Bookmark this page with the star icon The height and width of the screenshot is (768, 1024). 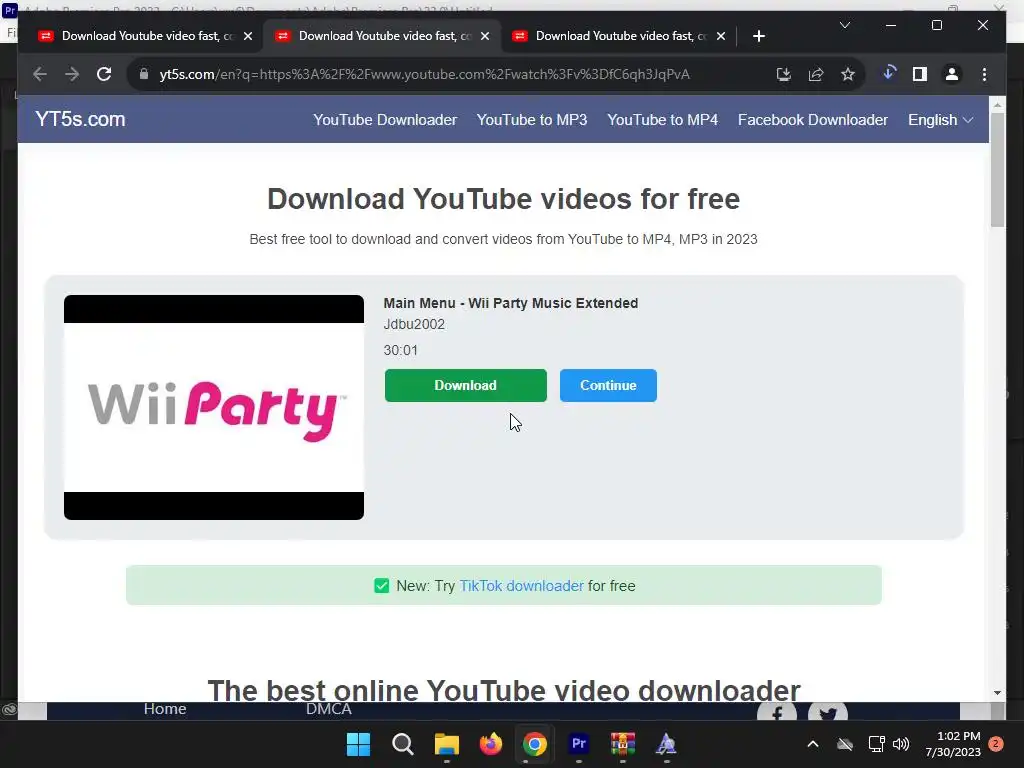[848, 74]
